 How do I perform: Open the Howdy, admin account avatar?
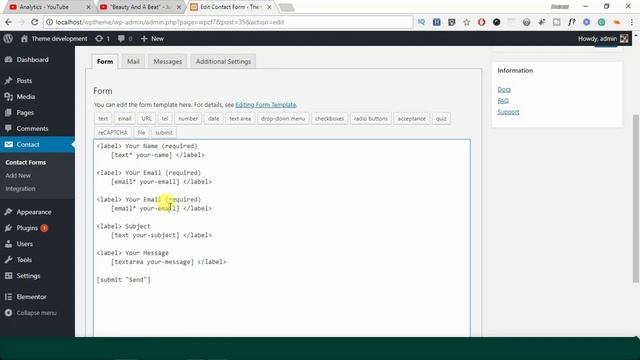(624, 39)
